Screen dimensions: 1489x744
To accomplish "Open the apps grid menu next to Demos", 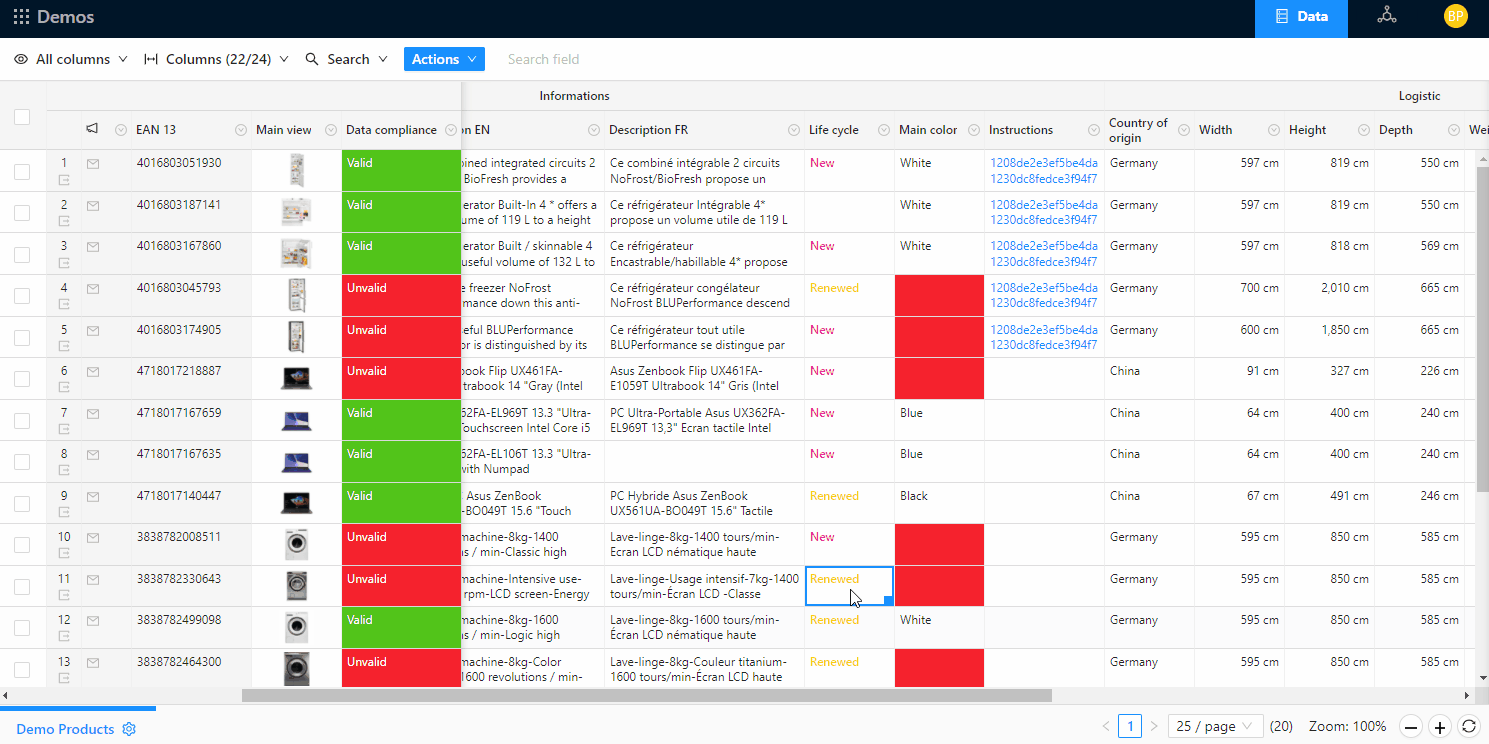I will point(21,17).
